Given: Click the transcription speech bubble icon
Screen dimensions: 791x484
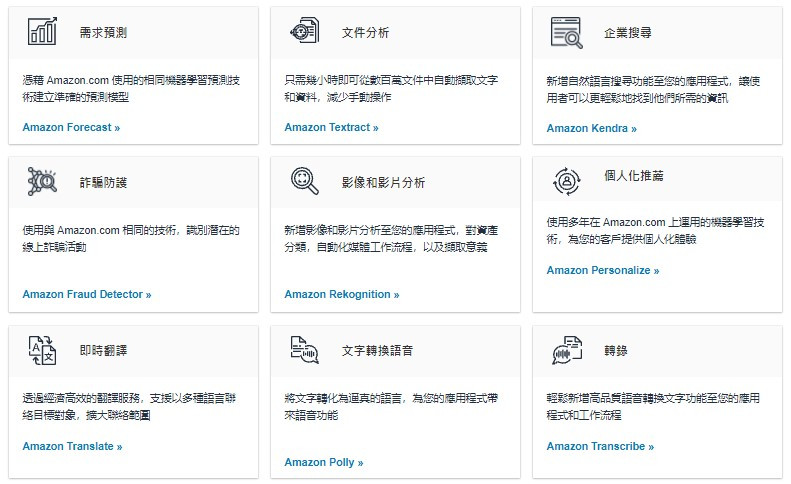Looking at the screenshot, I should pos(567,350).
